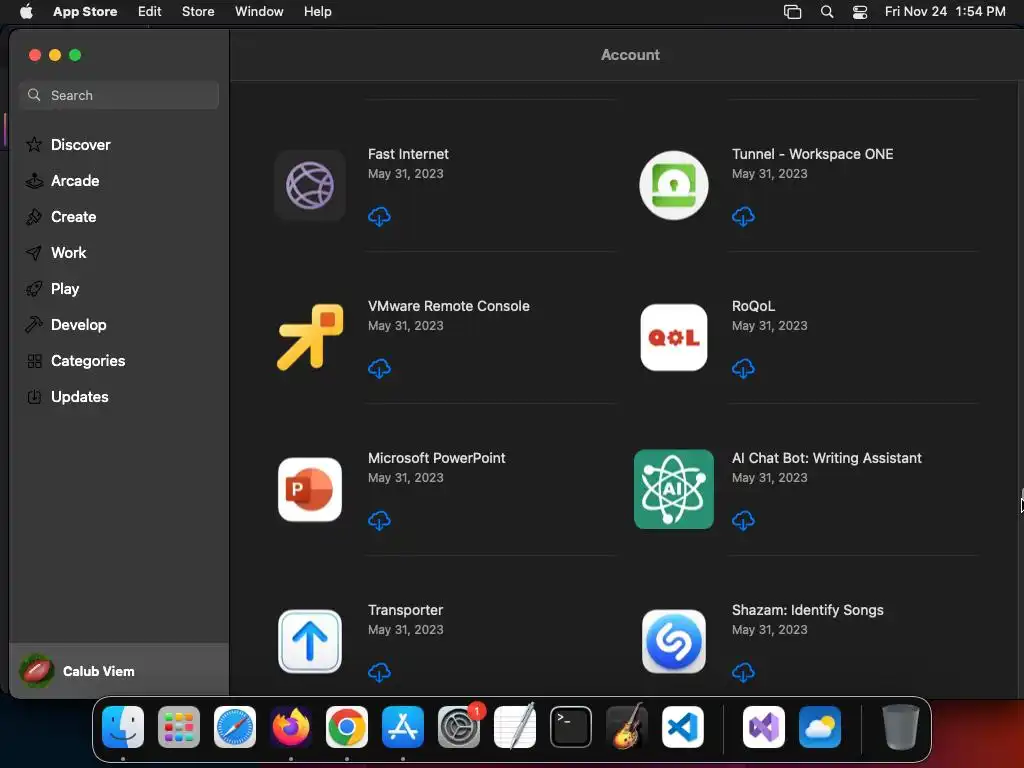Open the Calub Viem account button
This screenshot has width=1024, height=768.
point(119,671)
